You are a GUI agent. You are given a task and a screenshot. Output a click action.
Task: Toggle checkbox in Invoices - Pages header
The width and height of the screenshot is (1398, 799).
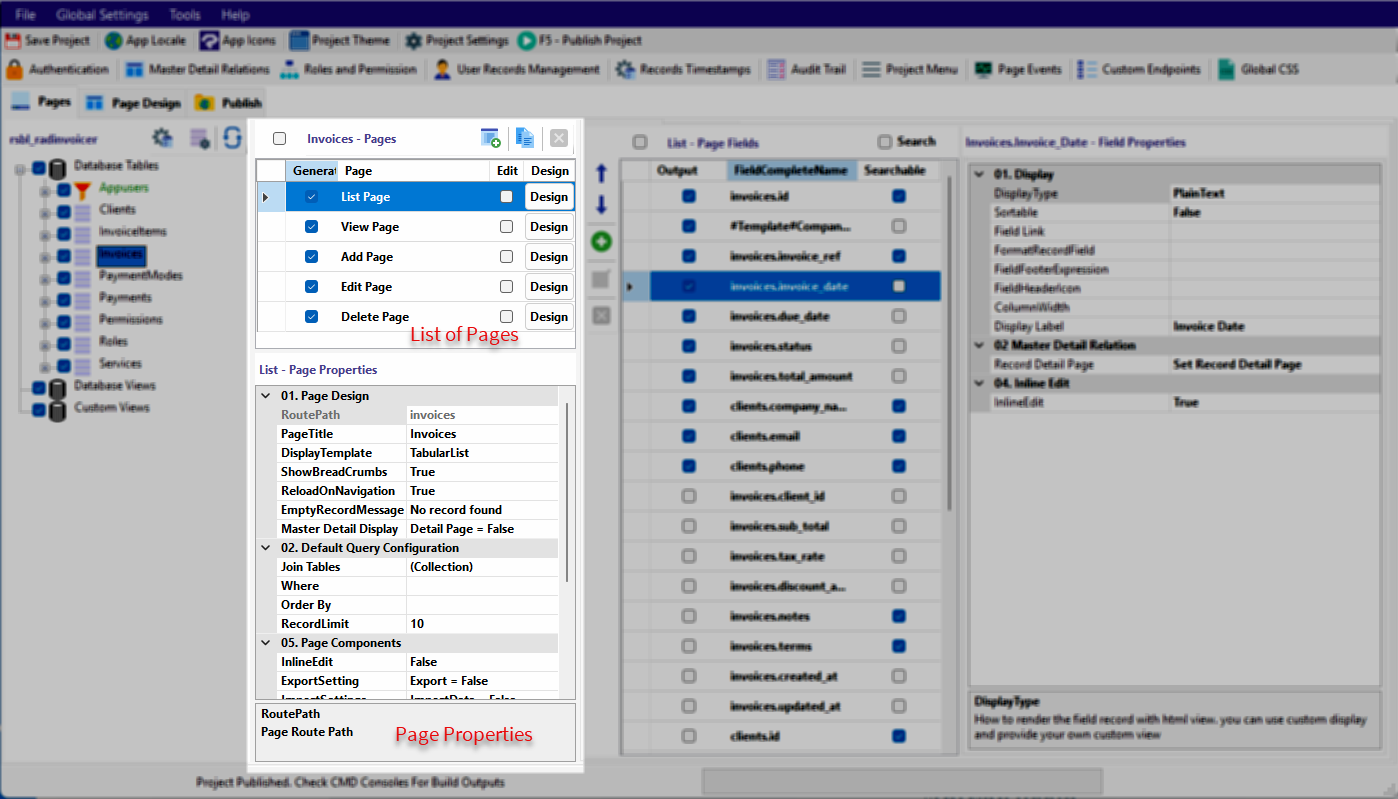279,139
